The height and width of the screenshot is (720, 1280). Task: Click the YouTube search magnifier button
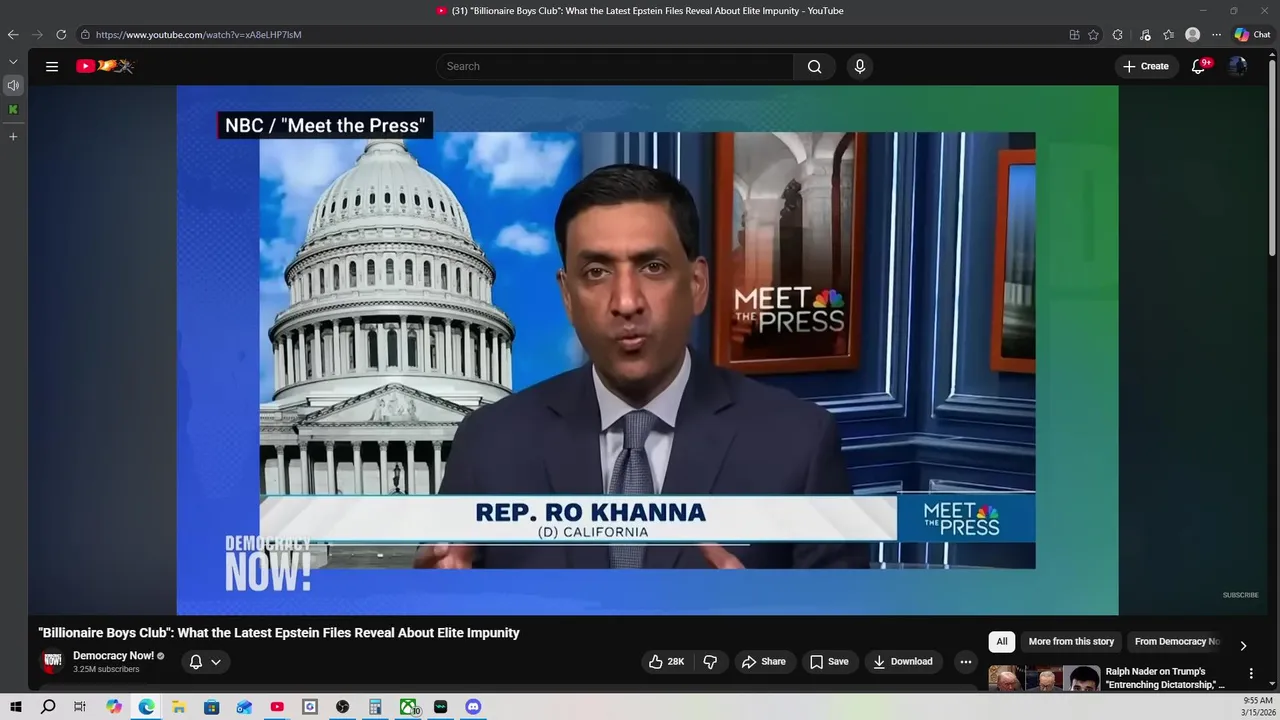tap(815, 66)
